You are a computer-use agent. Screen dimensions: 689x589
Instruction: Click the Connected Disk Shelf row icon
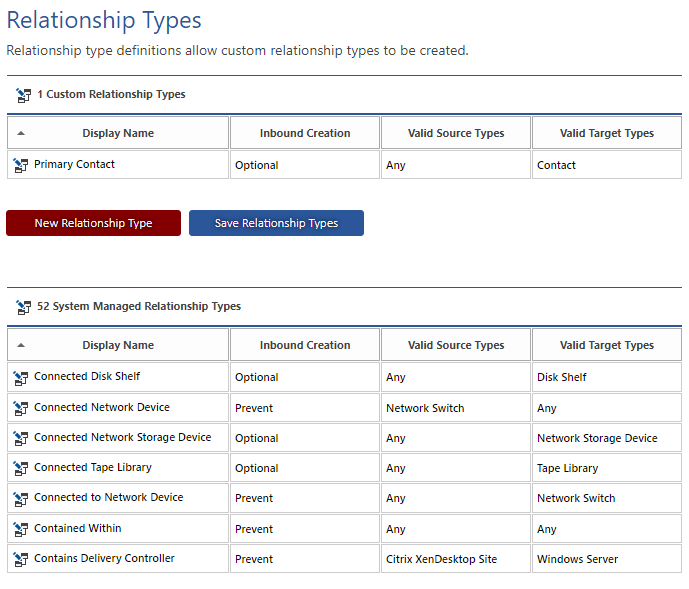20,378
